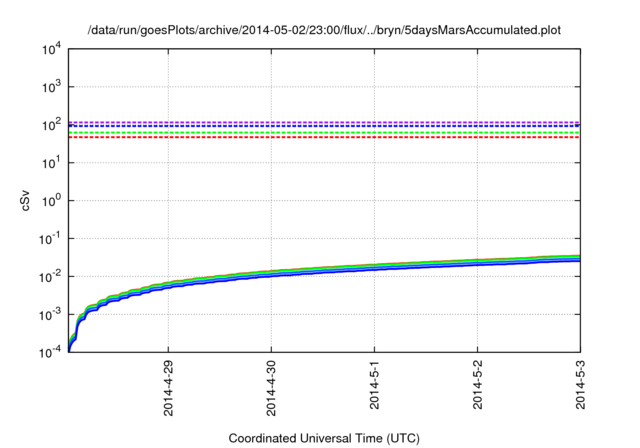Click the 10^4 y-axis tick label
This screenshot has height=448, width=640.
coord(51,49)
